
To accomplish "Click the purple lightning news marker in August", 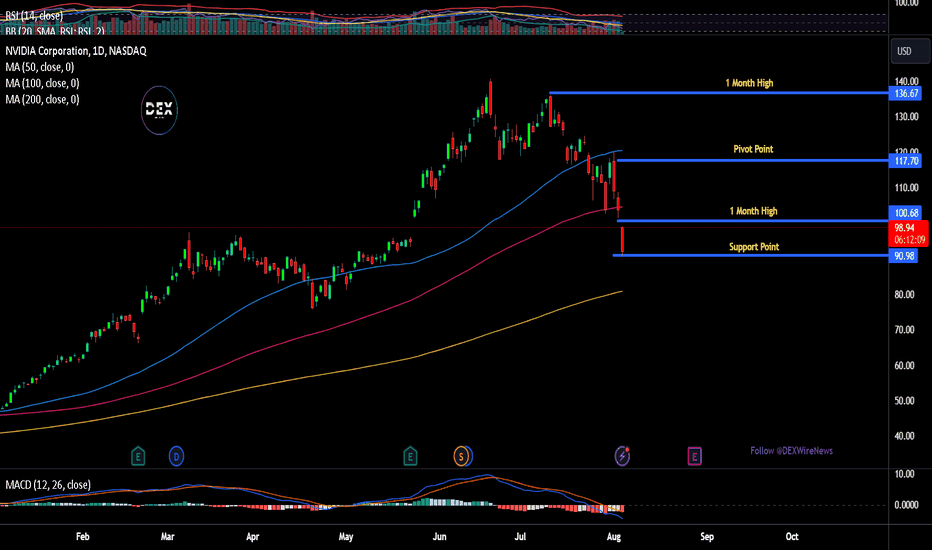I will 622,456.
